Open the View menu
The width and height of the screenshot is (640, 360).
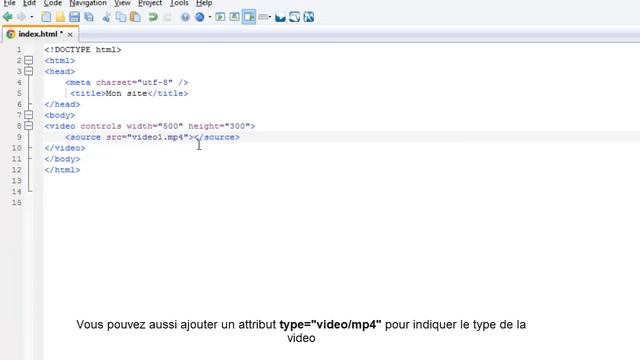(122, 3)
